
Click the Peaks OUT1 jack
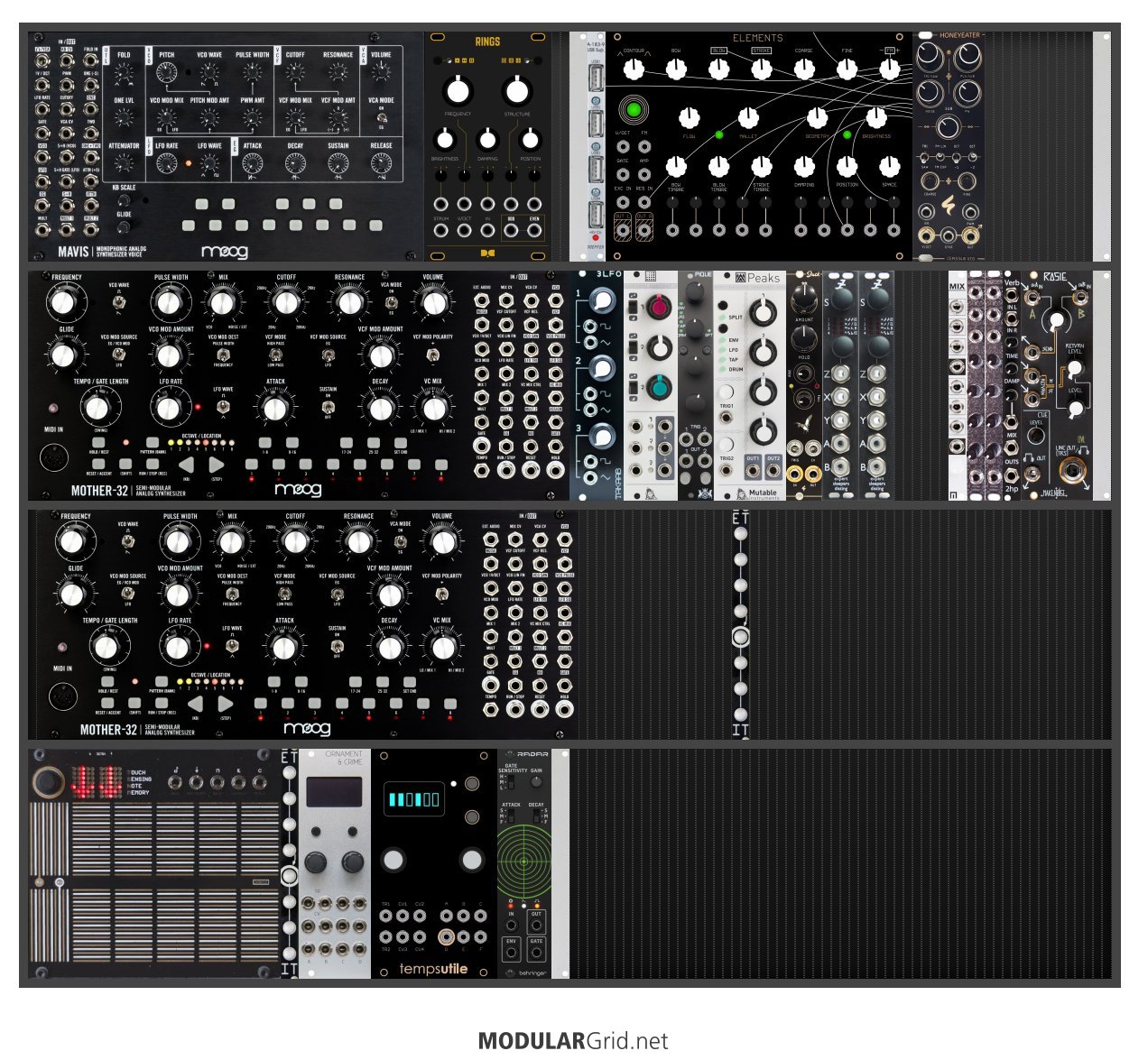tap(752, 472)
